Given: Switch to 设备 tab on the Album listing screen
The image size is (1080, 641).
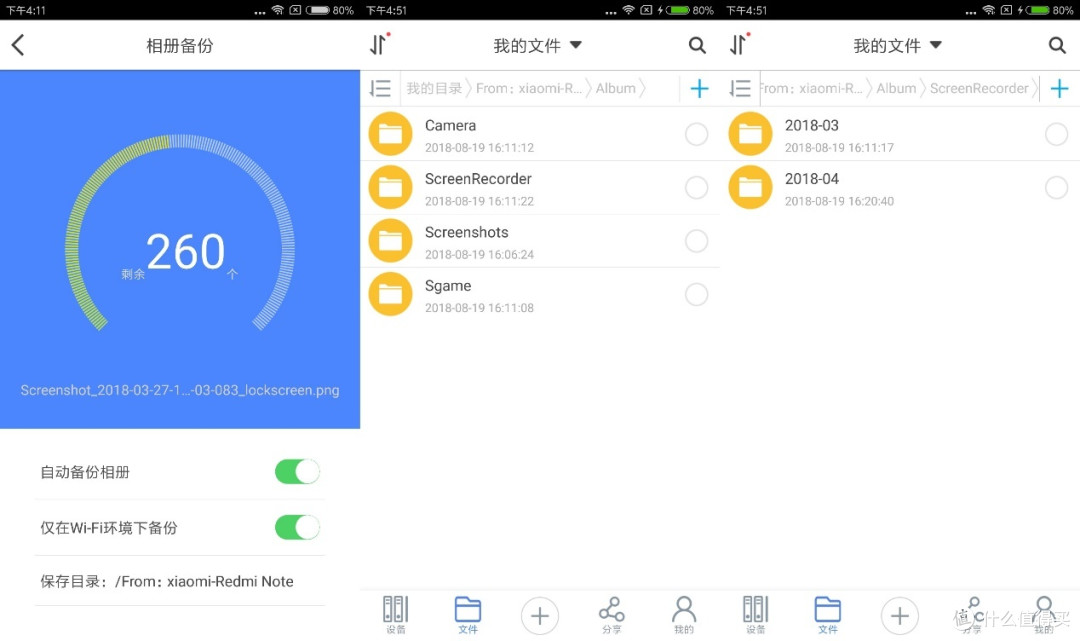Looking at the screenshot, I should click(395, 615).
